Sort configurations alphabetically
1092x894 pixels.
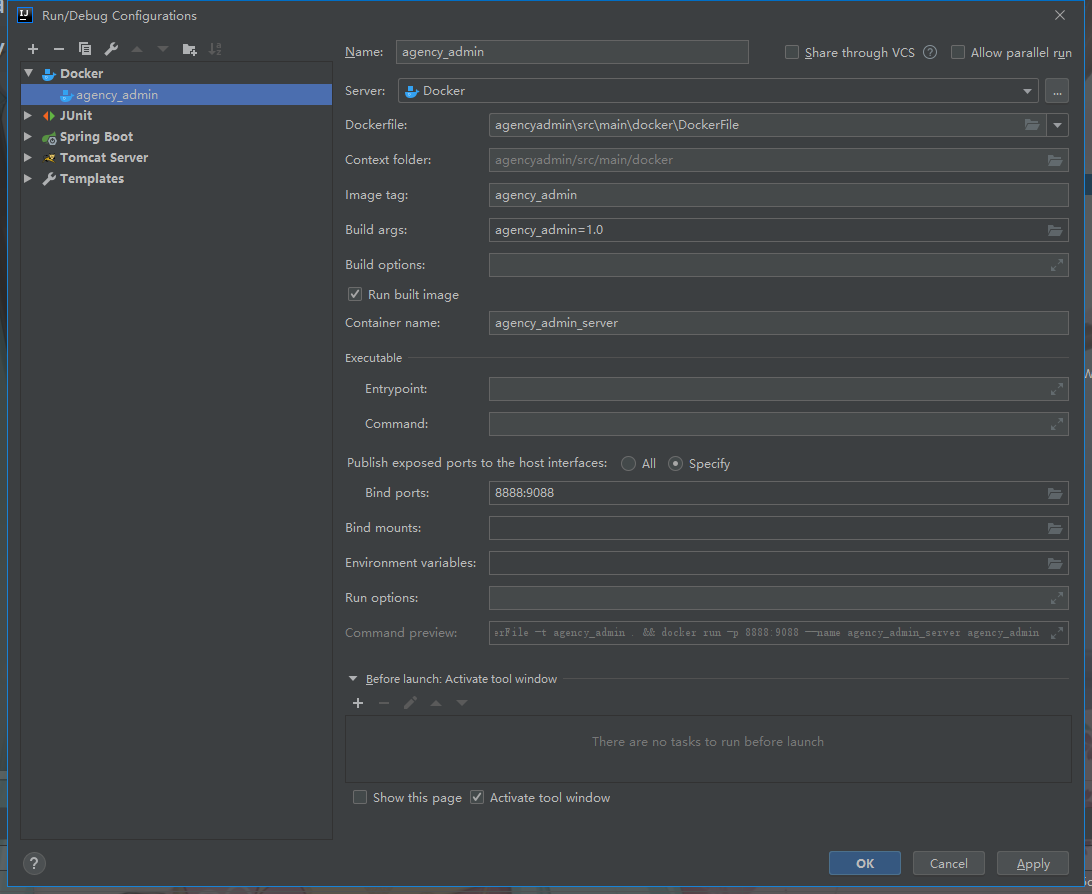point(215,49)
